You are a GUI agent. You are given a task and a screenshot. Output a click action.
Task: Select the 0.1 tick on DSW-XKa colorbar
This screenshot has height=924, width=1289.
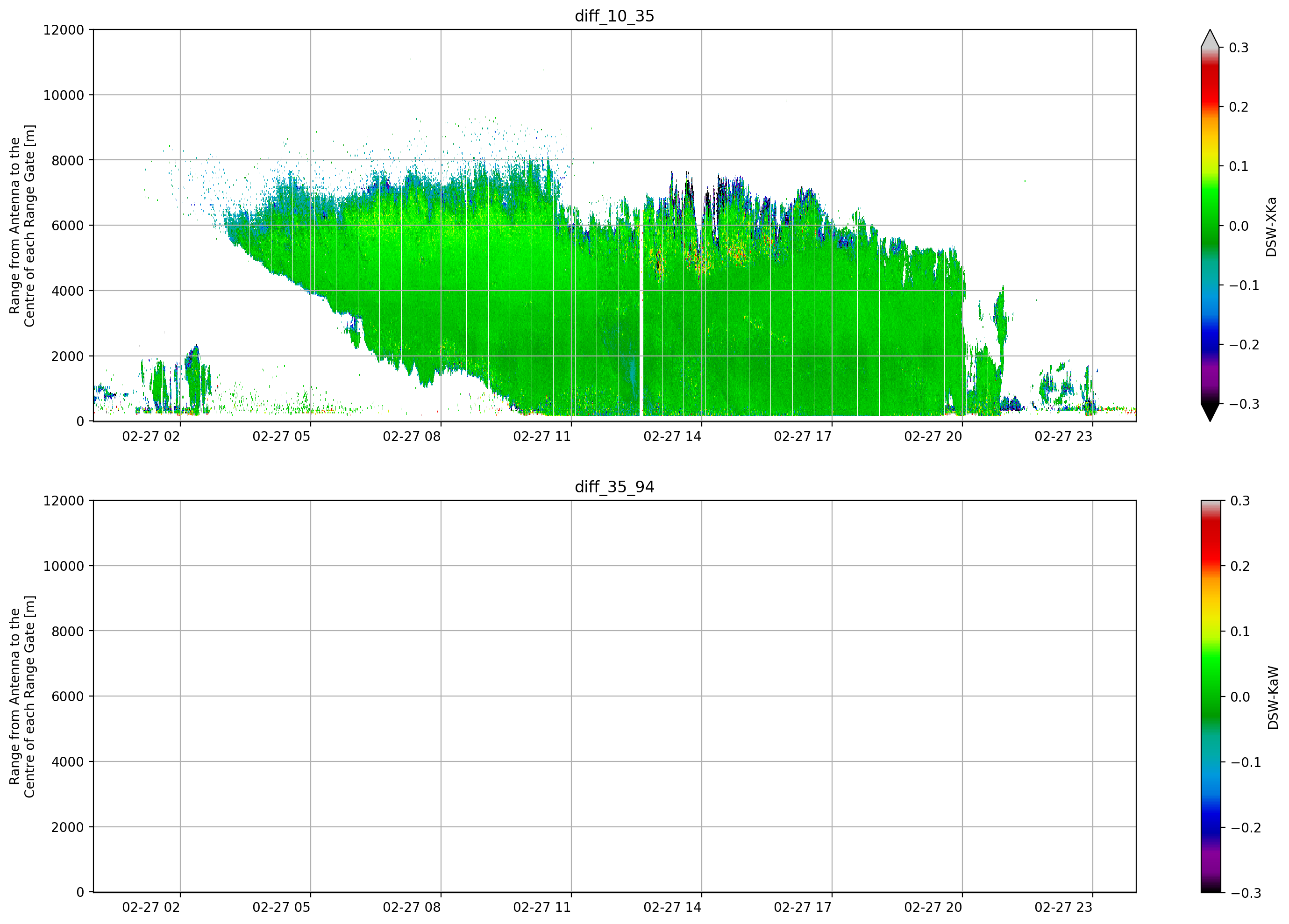tap(1239, 166)
